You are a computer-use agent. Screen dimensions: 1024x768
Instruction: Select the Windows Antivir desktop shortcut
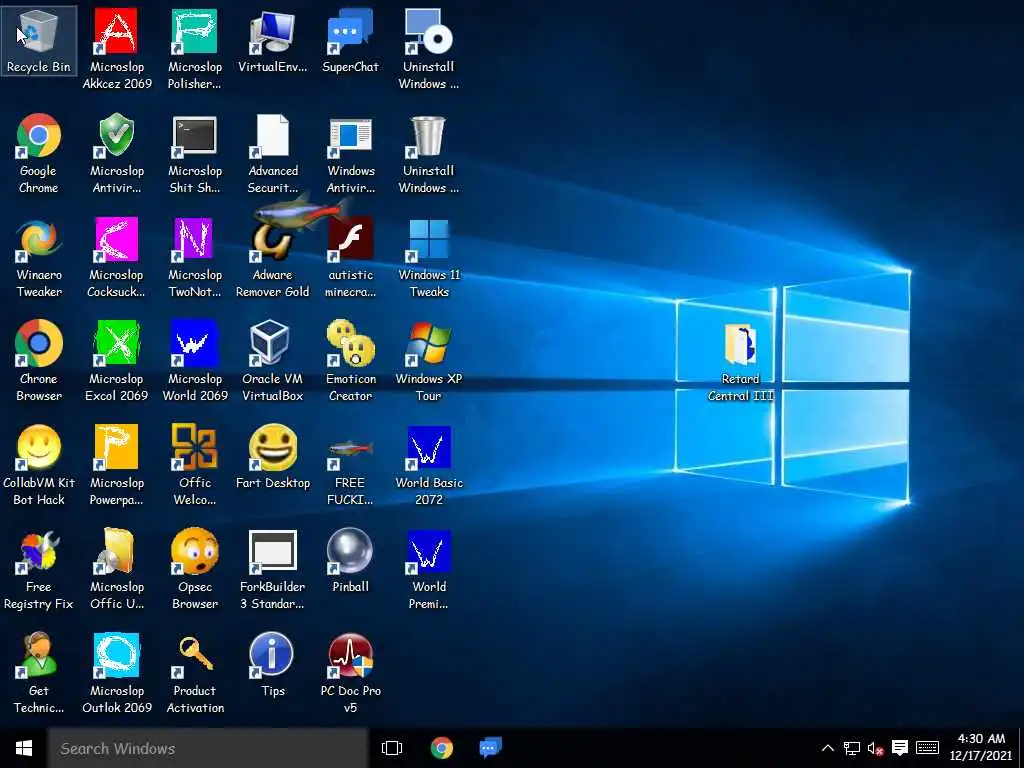[x=350, y=153]
